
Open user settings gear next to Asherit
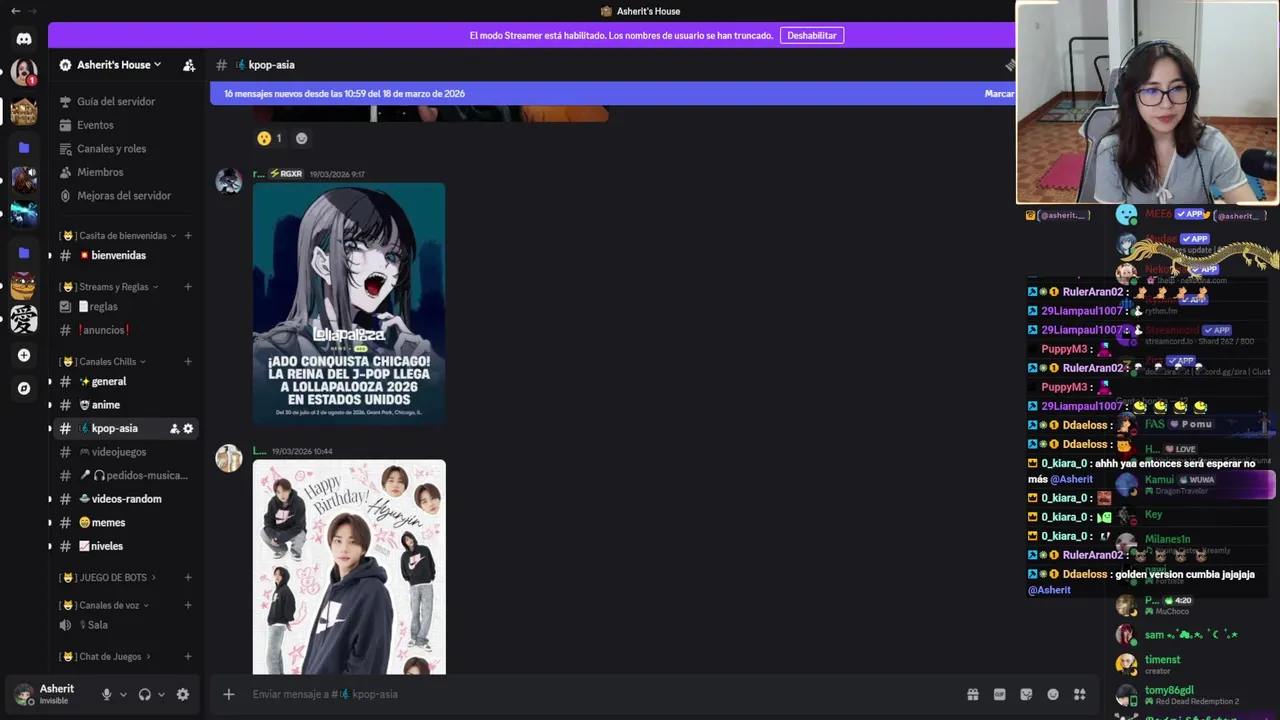click(x=182, y=694)
